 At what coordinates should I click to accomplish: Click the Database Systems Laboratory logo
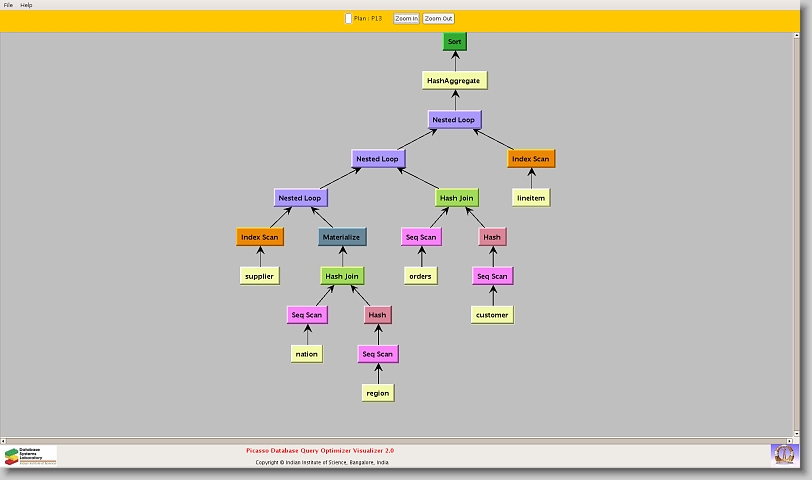click(x=30, y=456)
